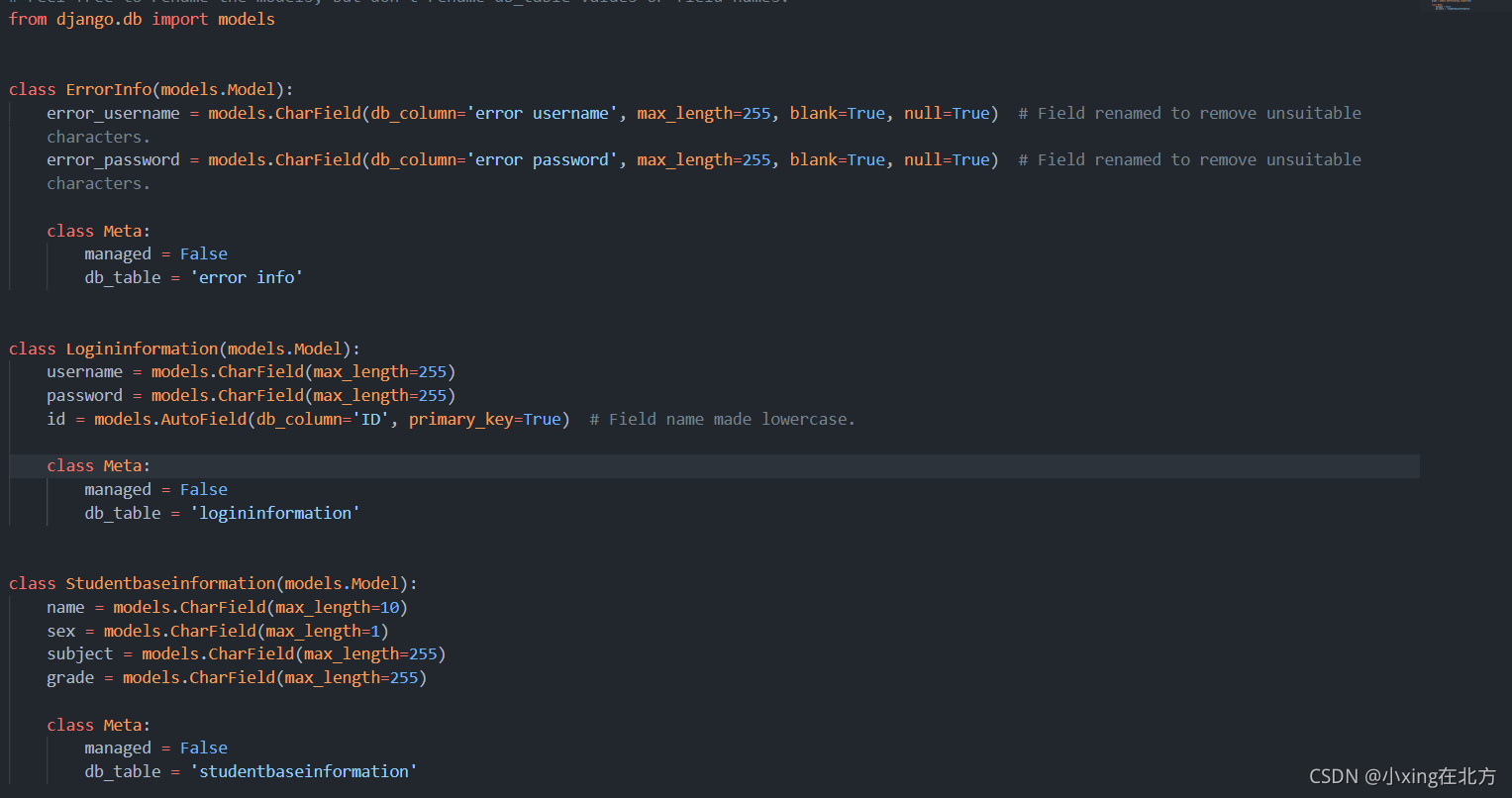Click the 'Logininformation' class name
1512x798 pixels.
pos(142,349)
